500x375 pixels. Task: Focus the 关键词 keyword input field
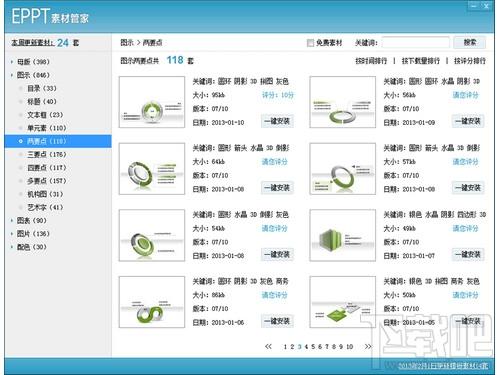pos(416,43)
